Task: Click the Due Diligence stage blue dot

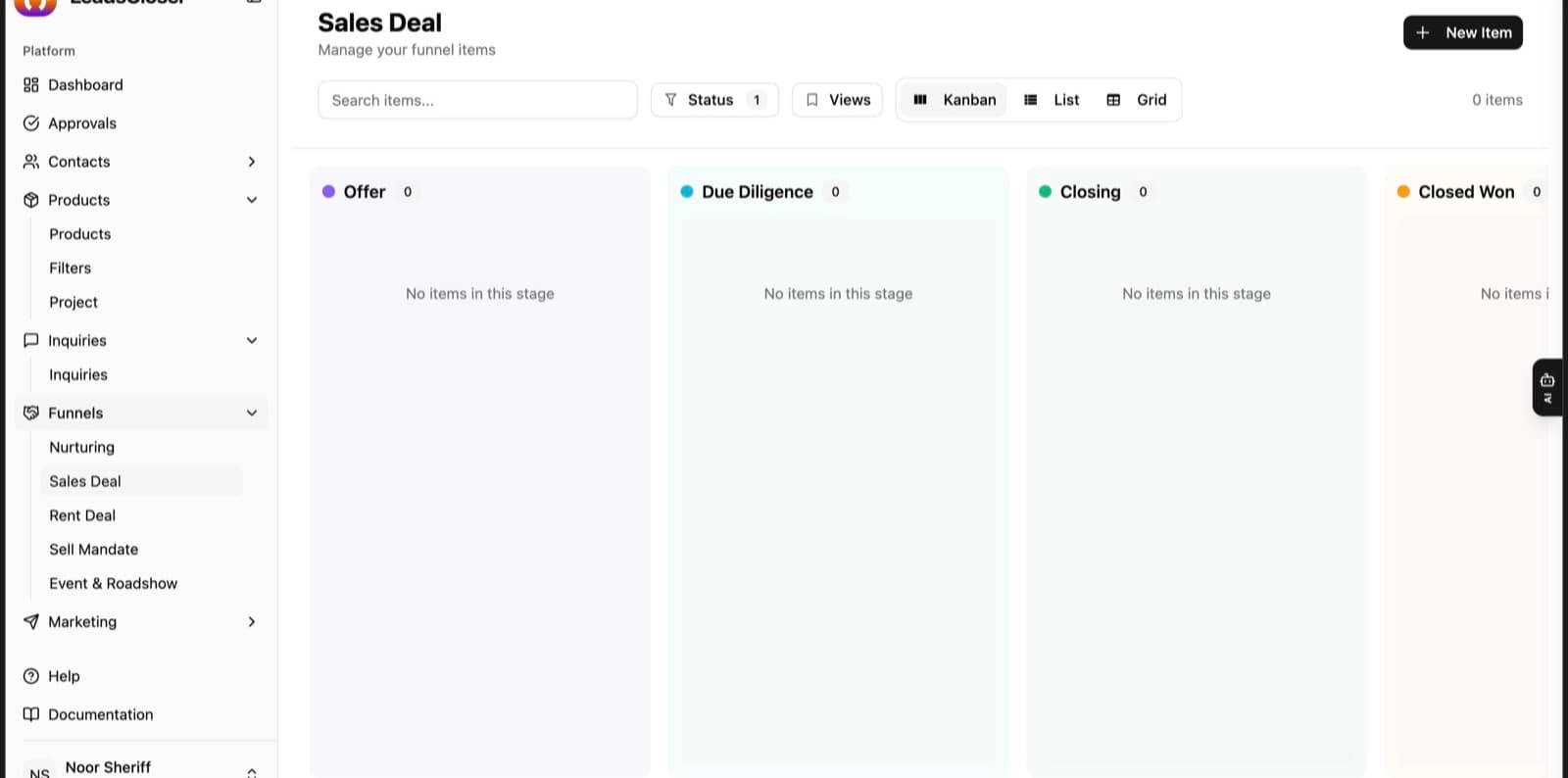Action: [x=687, y=192]
